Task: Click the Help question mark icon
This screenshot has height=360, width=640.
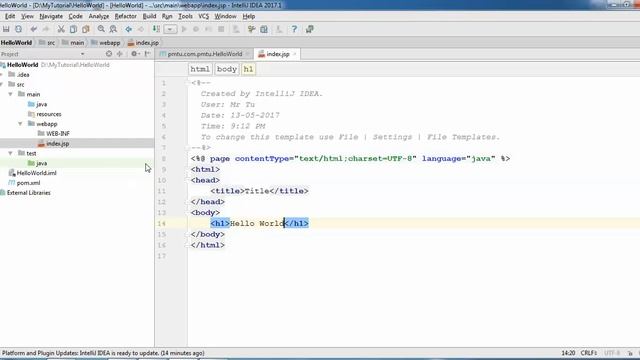Action: tap(294, 29)
